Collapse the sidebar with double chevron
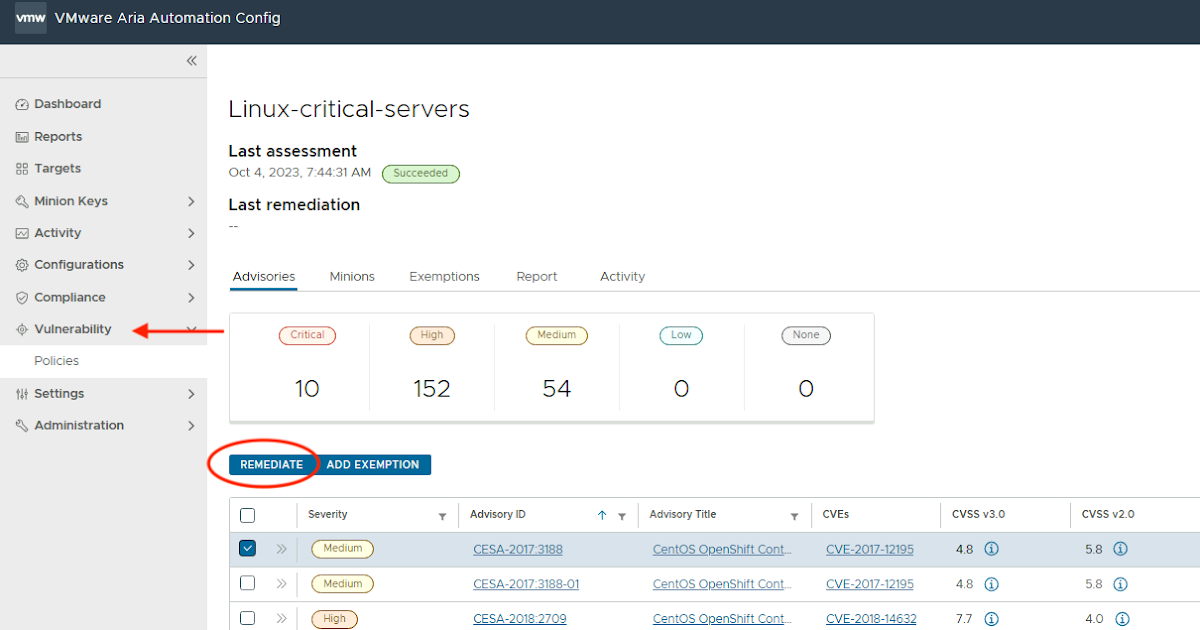Screen dimensions: 1200x630 (x=191, y=61)
